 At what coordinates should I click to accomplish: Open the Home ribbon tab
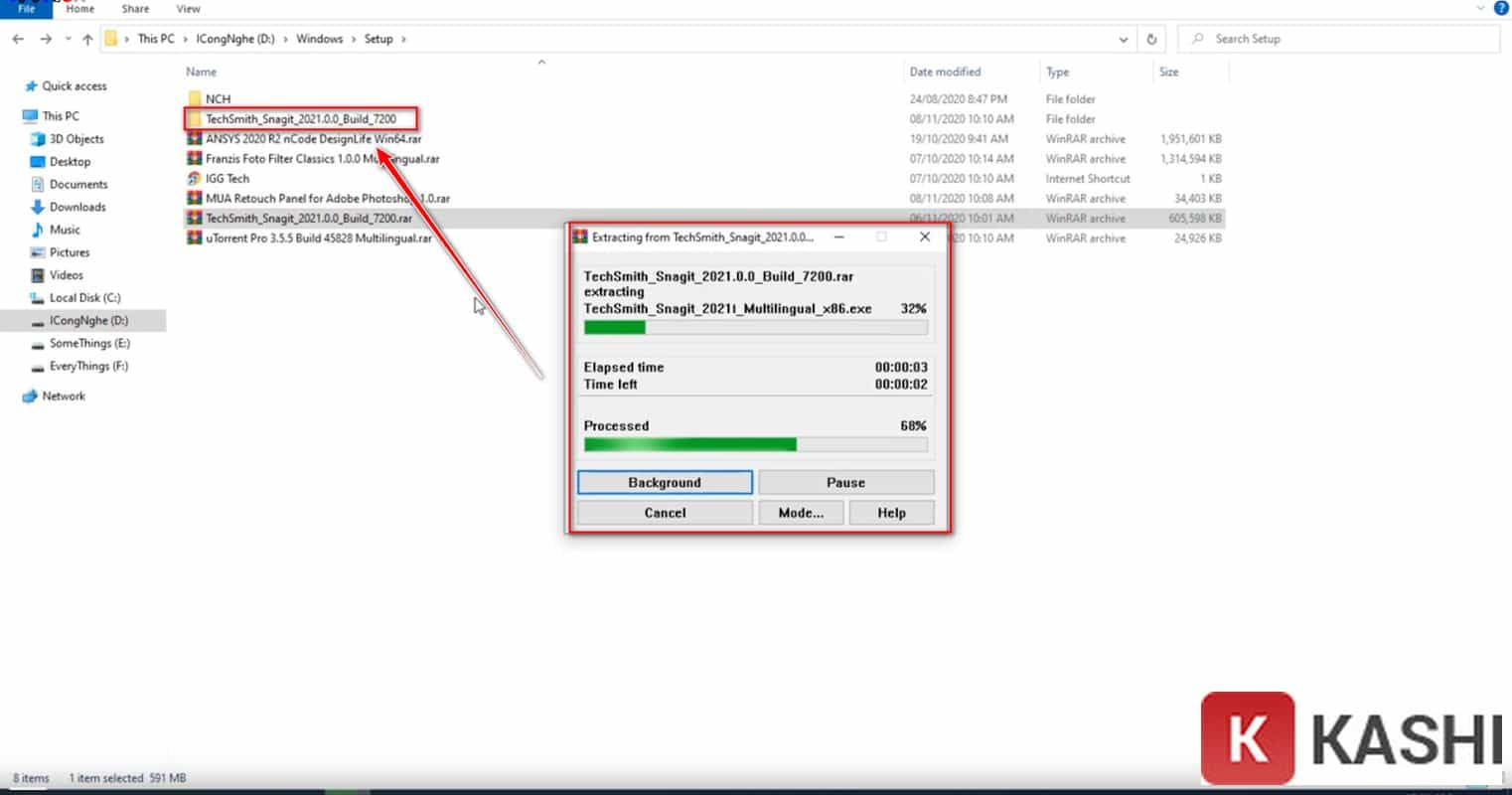(80, 8)
